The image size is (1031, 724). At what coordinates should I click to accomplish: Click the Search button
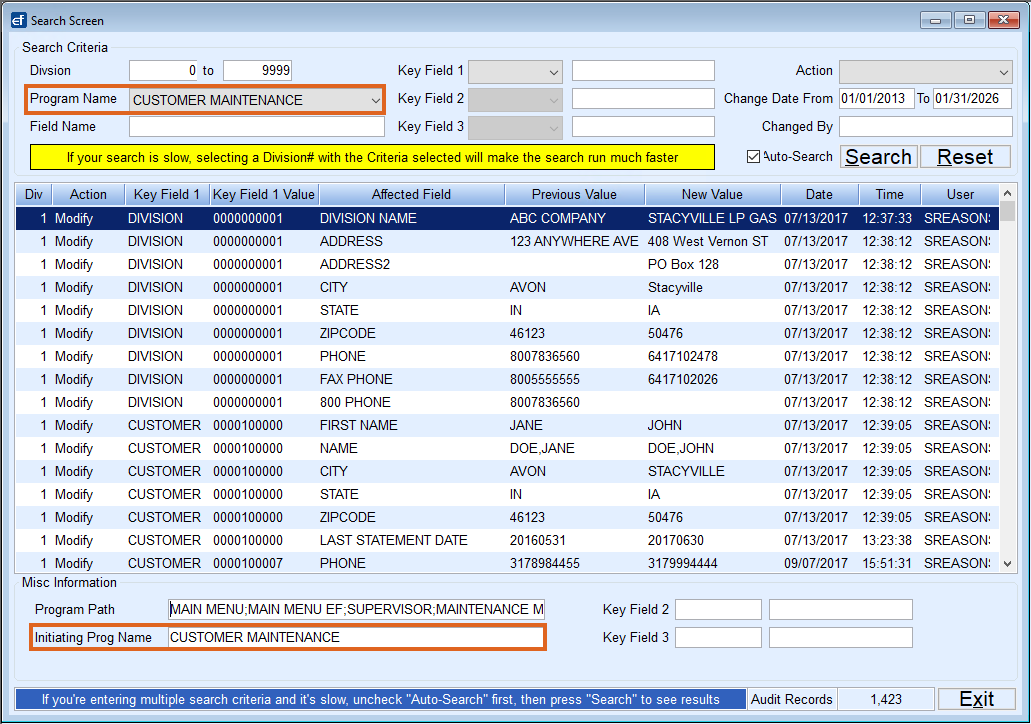pyautogui.click(x=877, y=156)
